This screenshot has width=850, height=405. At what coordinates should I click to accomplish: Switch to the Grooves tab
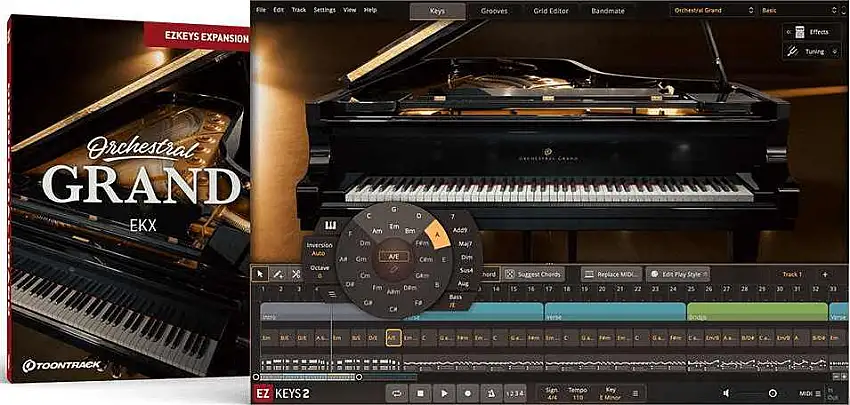click(x=493, y=11)
